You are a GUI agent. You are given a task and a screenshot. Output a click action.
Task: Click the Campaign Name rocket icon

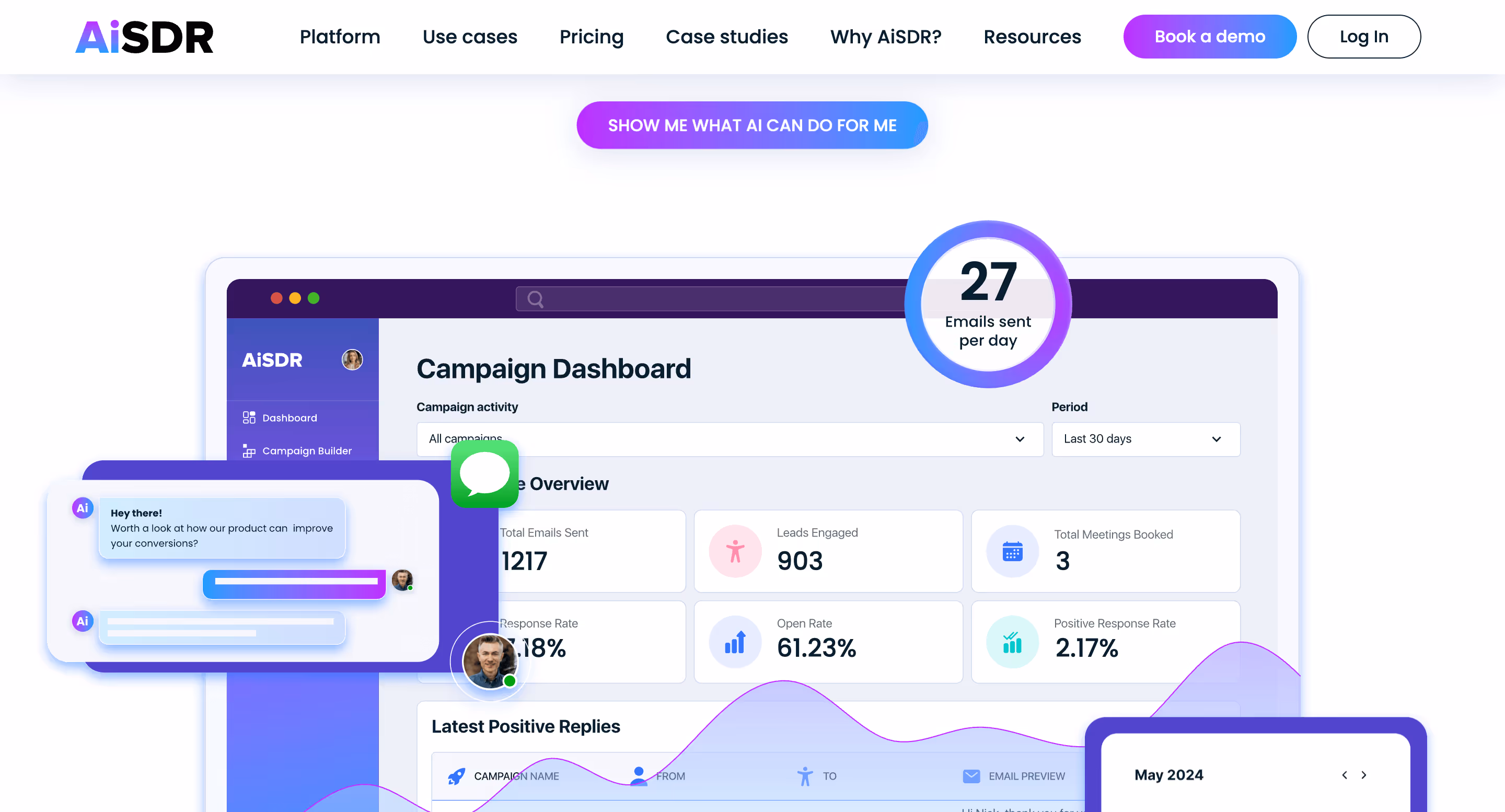pos(456,776)
